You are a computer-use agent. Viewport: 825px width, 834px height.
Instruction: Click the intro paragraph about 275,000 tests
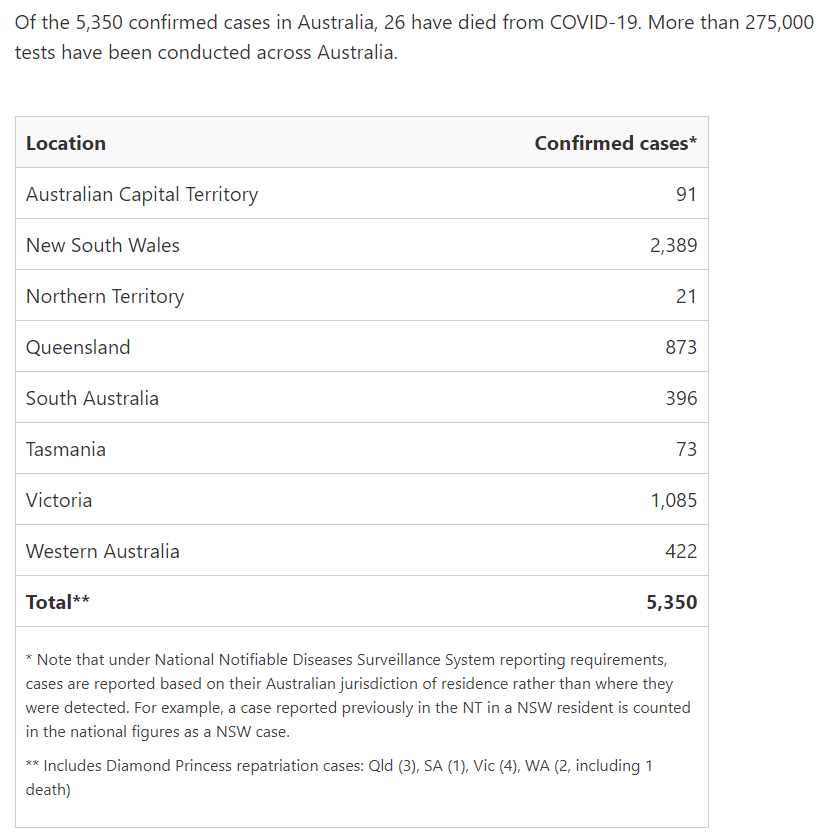click(x=414, y=37)
